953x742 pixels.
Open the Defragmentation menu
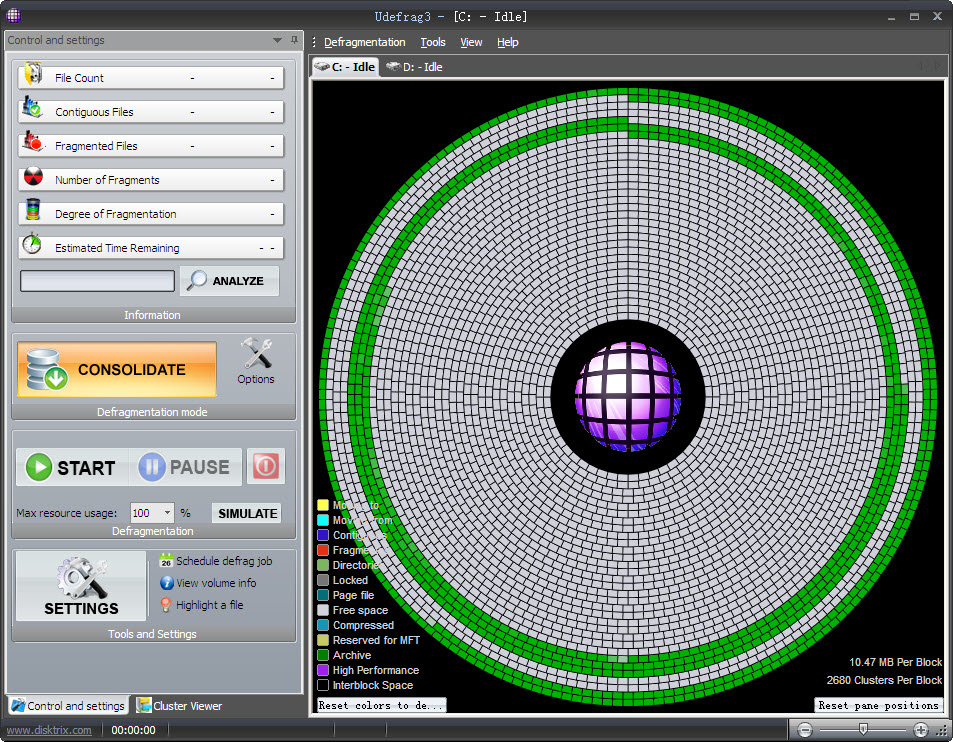click(x=364, y=42)
